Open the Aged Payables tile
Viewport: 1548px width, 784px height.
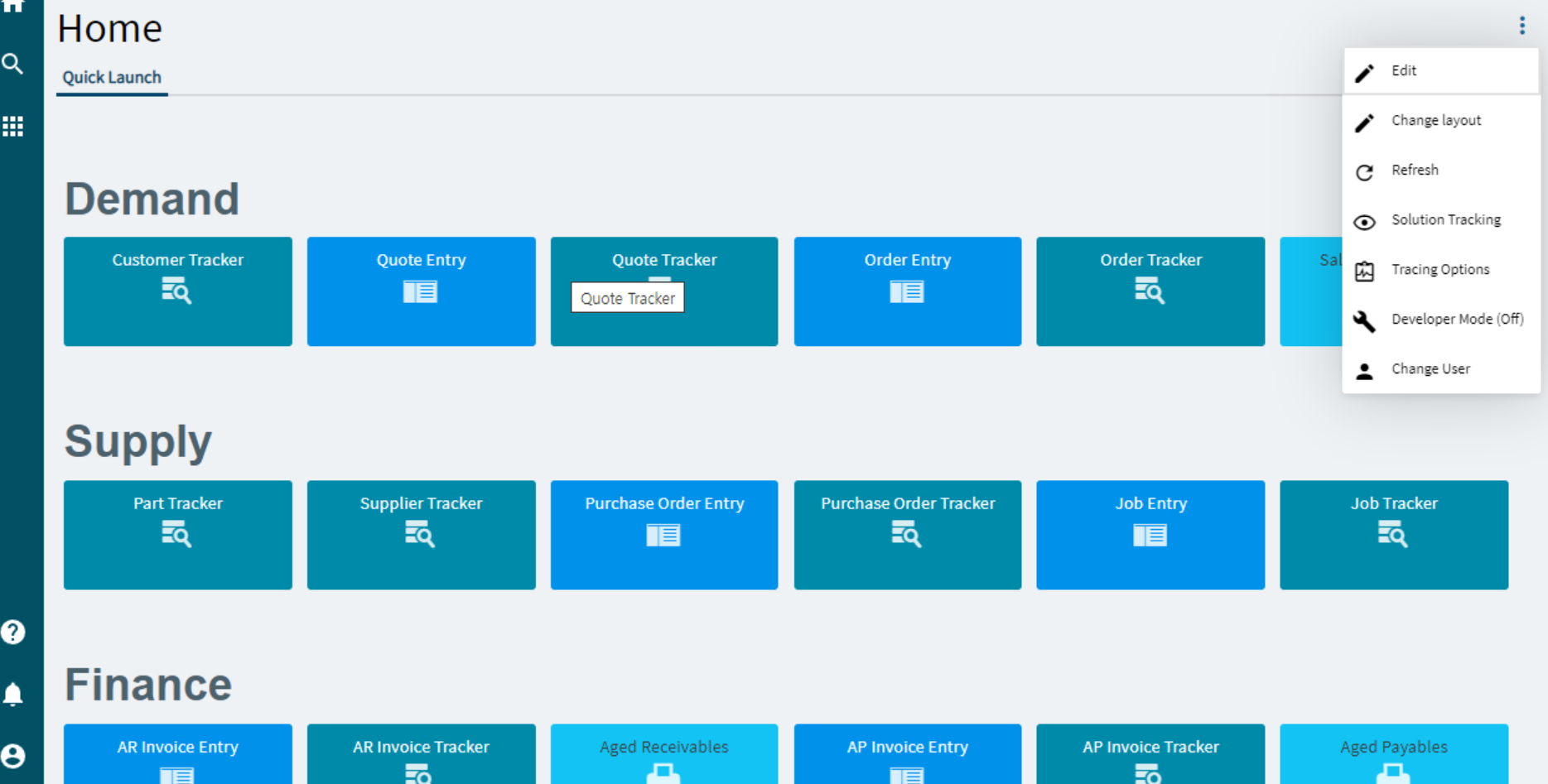(x=1394, y=754)
